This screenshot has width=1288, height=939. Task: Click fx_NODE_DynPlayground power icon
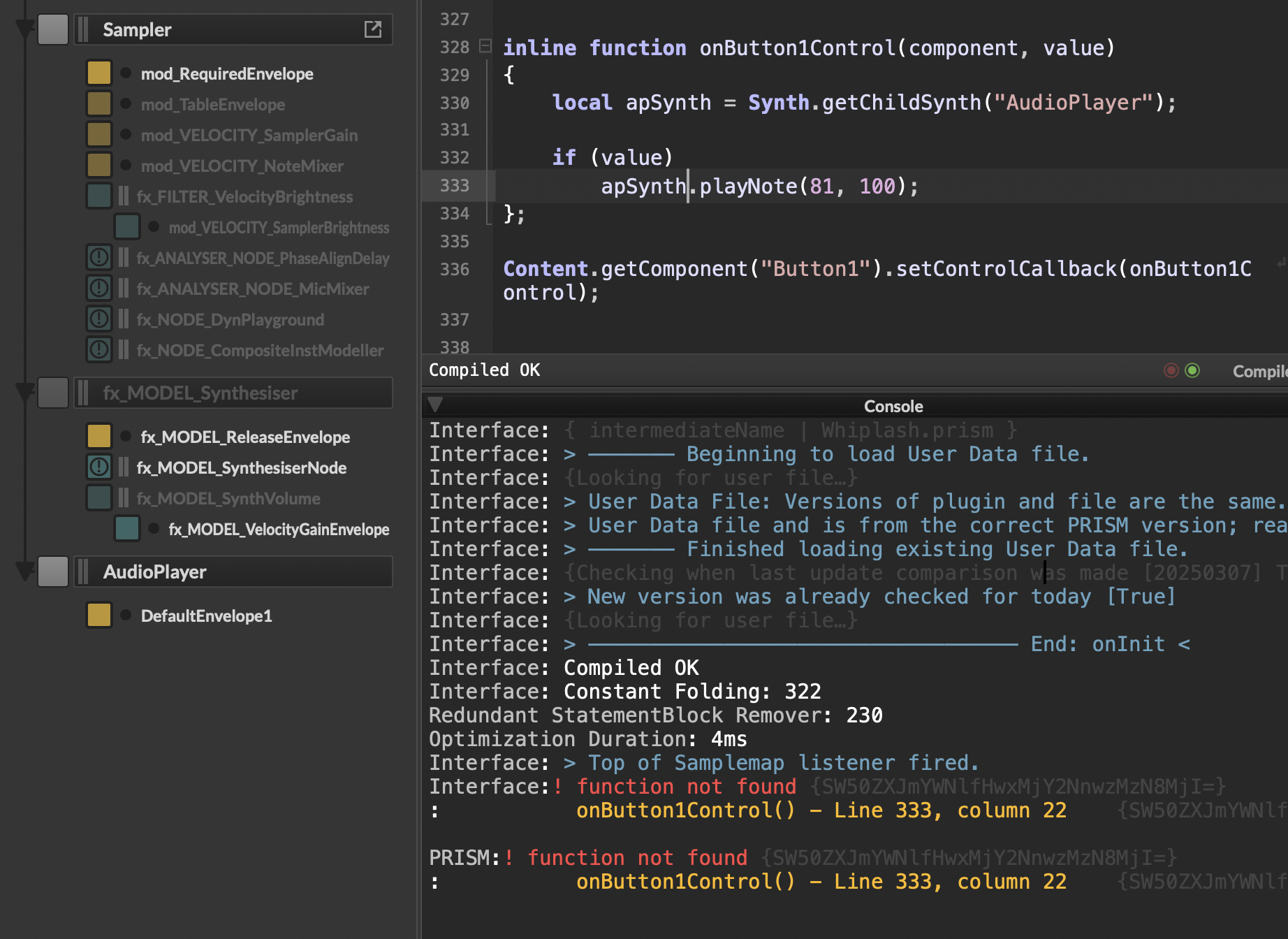pos(99,319)
